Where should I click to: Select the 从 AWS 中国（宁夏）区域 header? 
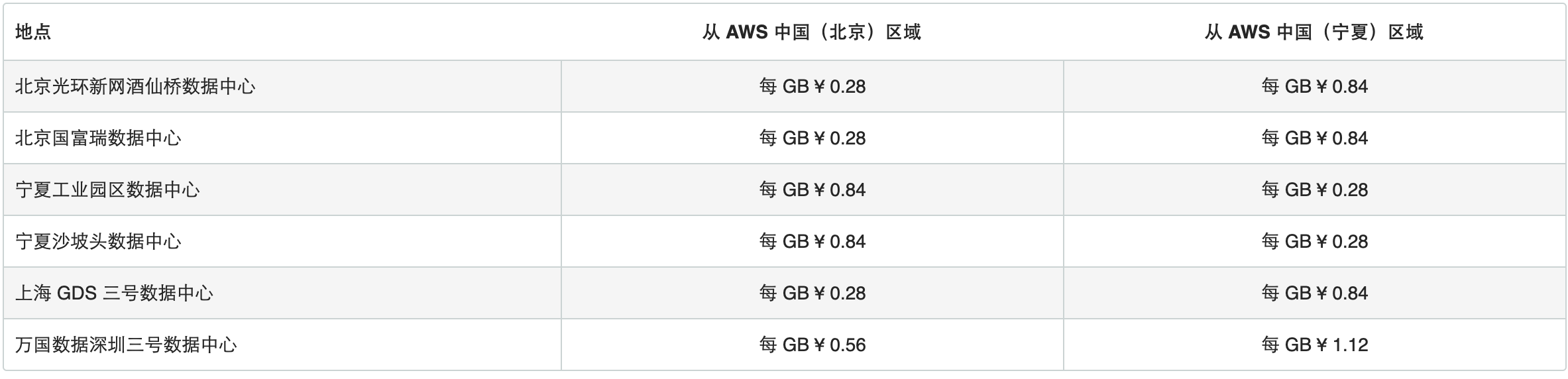[x=1314, y=32]
